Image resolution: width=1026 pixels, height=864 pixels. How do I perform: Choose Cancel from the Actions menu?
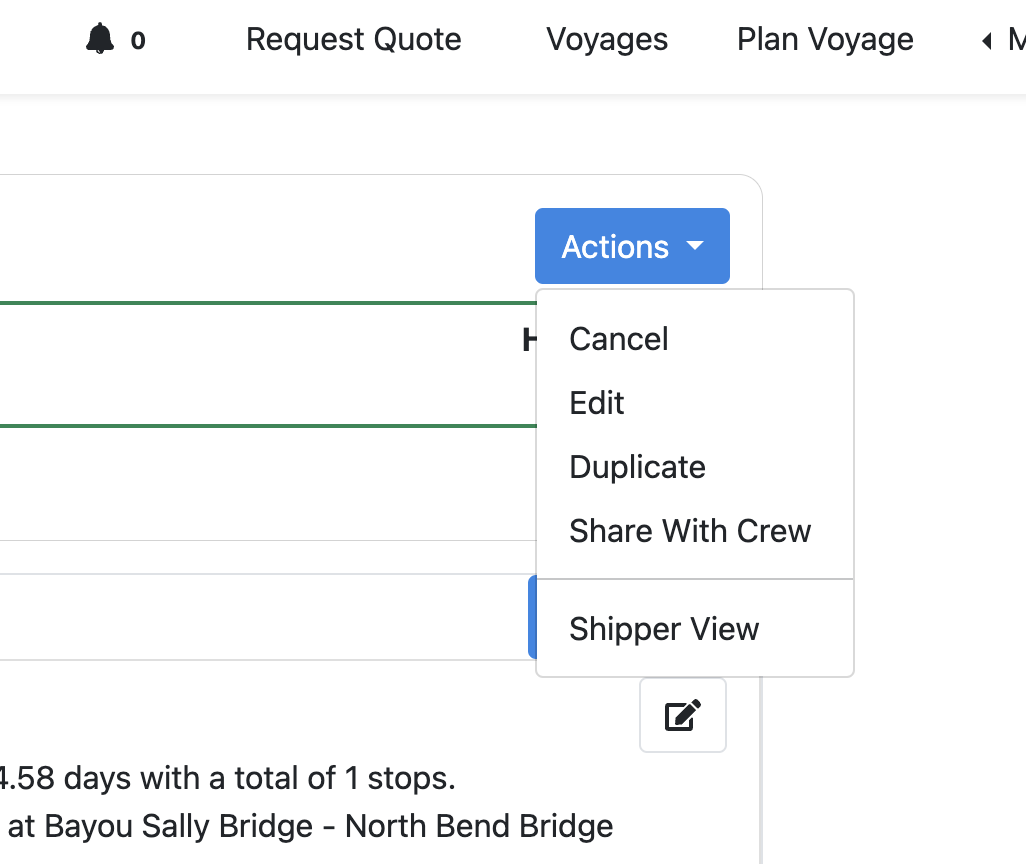click(x=619, y=339)
